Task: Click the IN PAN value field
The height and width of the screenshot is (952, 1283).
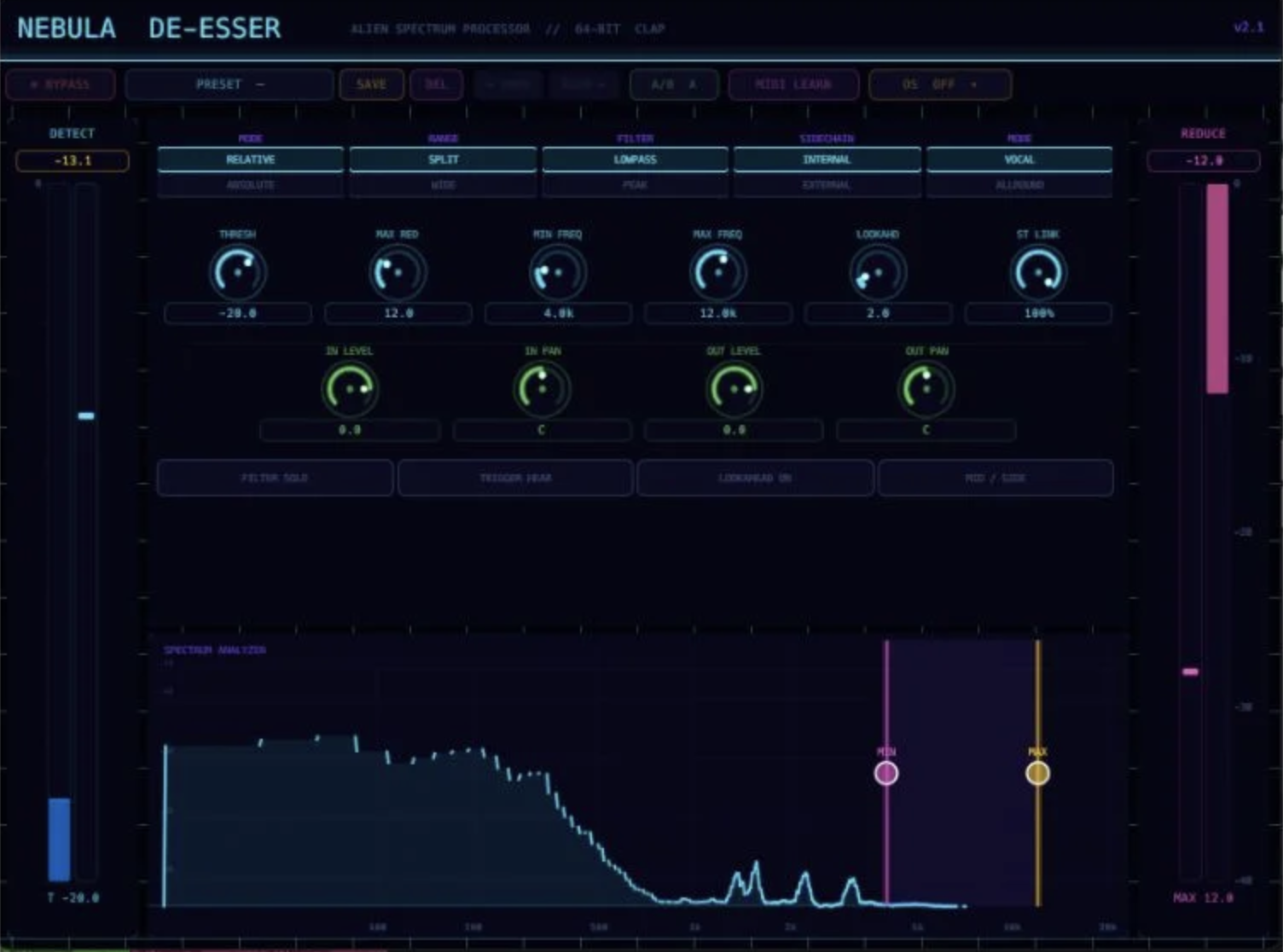Action: 542,430
